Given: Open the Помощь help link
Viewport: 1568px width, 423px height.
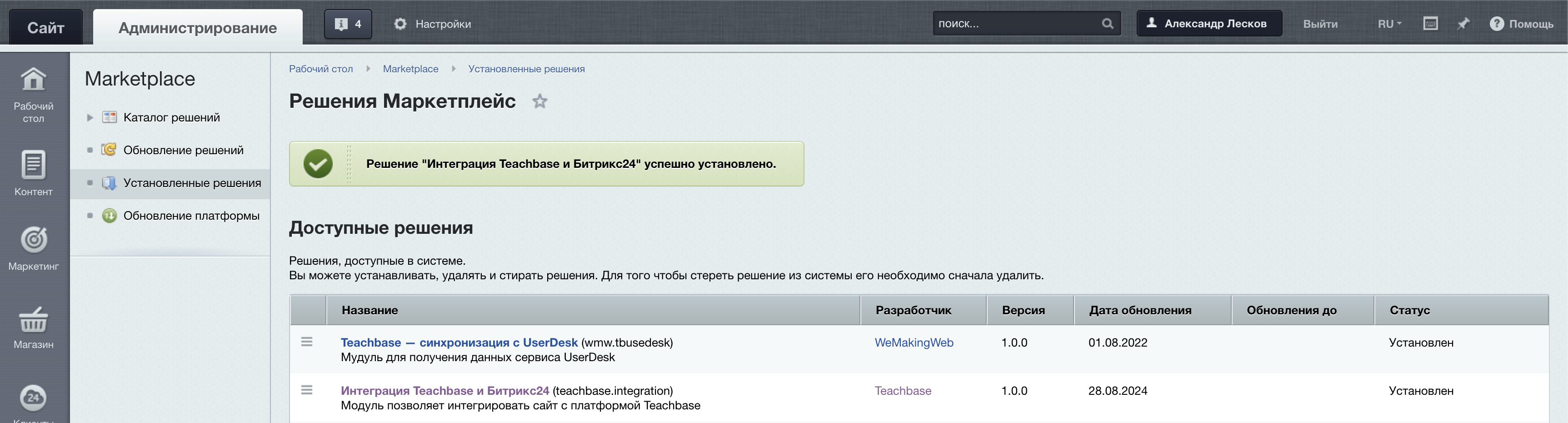Looking at the screenshot, I should pyautogui.click(x=1531, y=24).
